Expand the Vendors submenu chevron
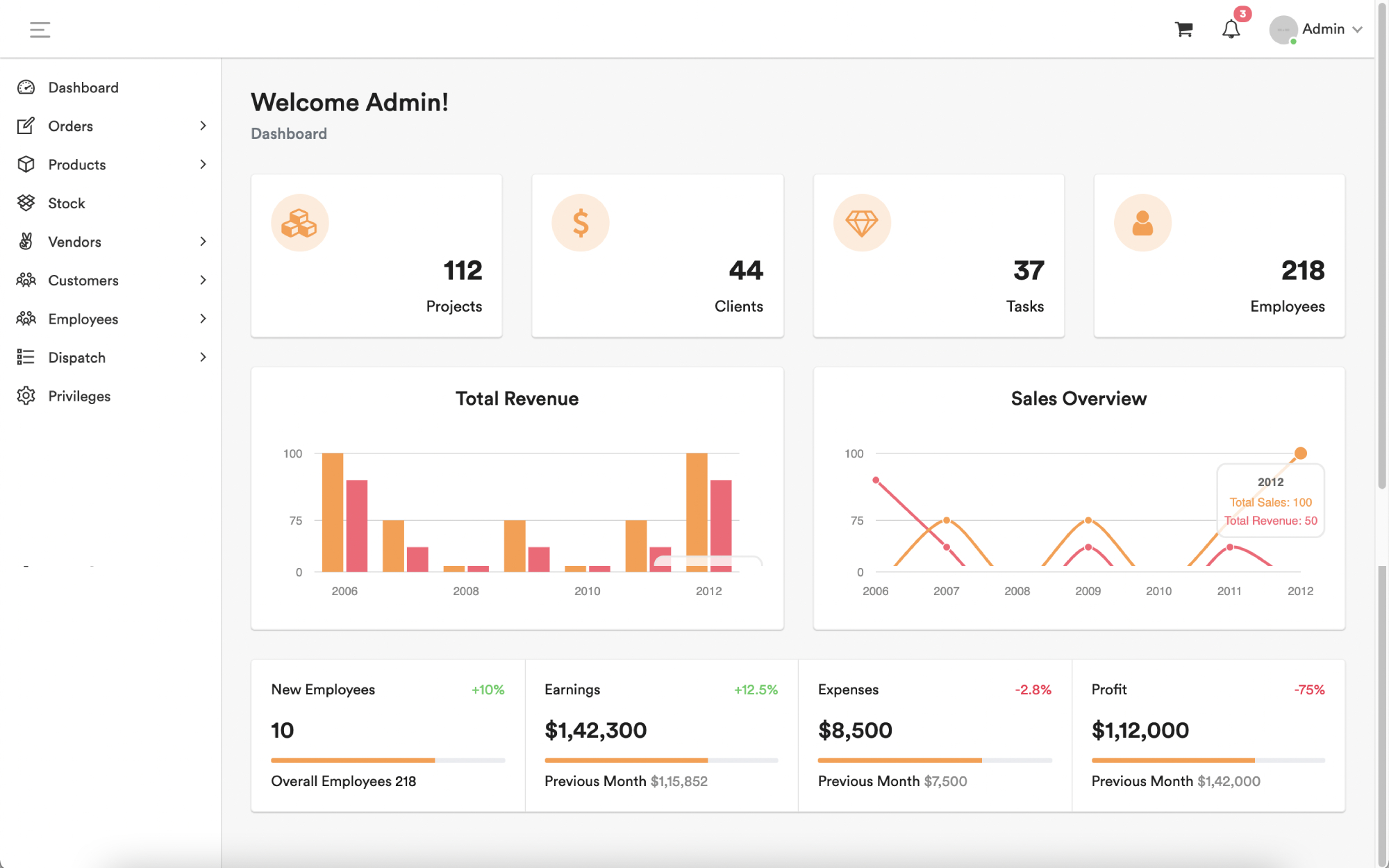The width and height of the screenshot is (1389, 868). (x=203, y=242)
